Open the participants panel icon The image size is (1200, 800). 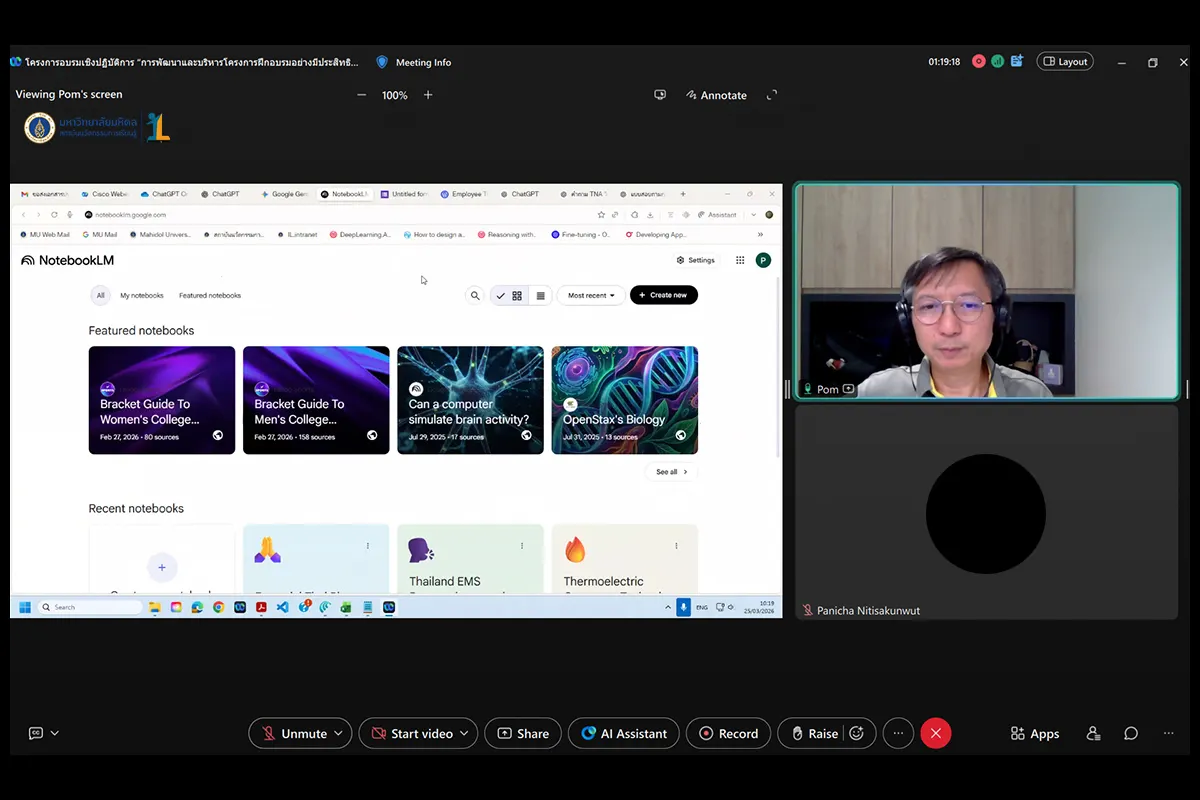pos(1093,733)
